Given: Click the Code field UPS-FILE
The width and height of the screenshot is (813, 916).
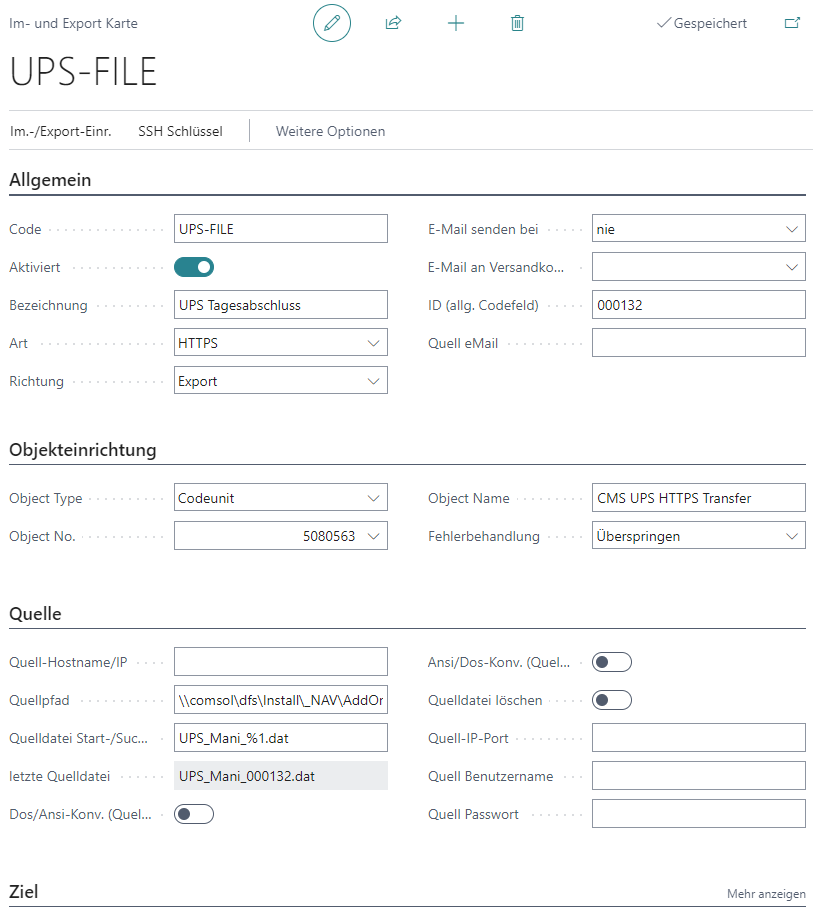Looking at the screenshot, I should tap(281, 229).
